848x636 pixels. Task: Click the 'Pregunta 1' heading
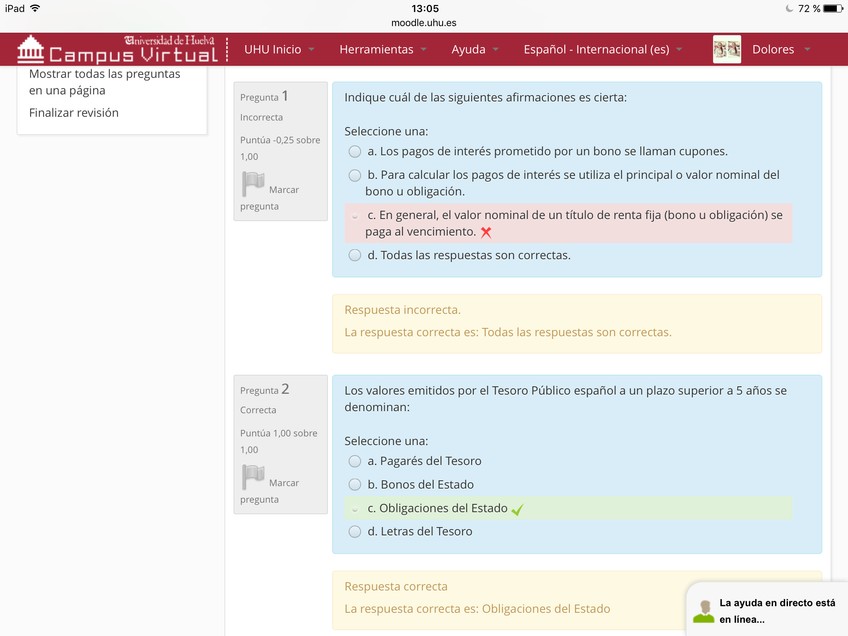(264, 96)
